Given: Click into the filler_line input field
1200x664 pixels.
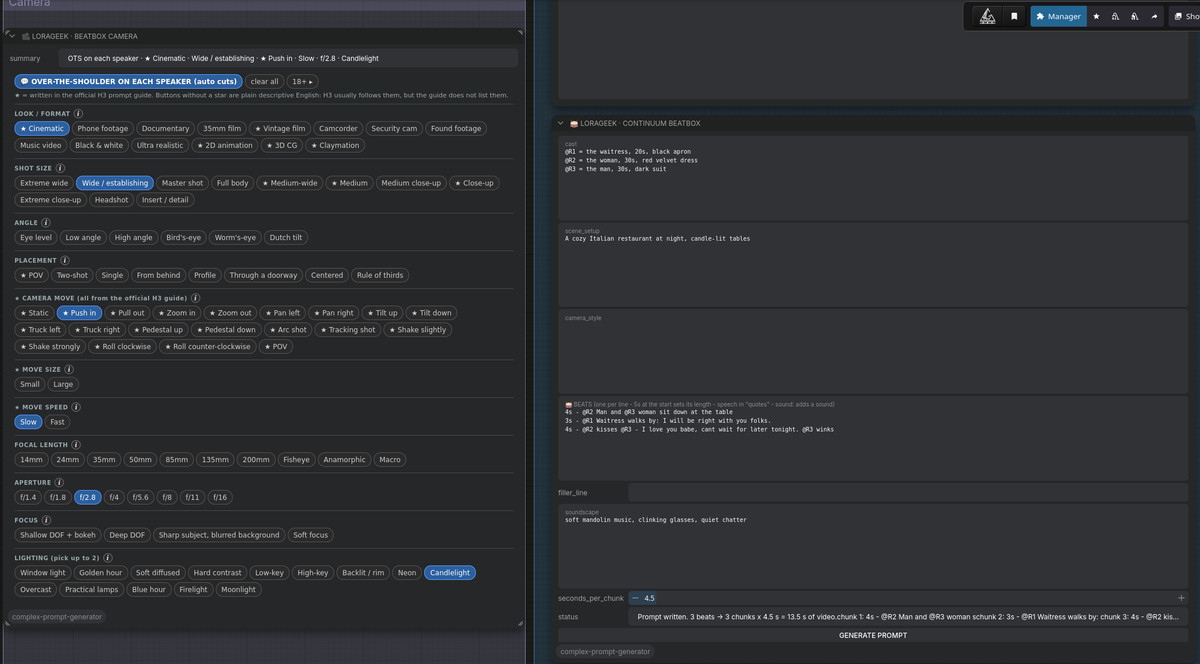Looking at the screenshot, I should (x=908, y=492).
